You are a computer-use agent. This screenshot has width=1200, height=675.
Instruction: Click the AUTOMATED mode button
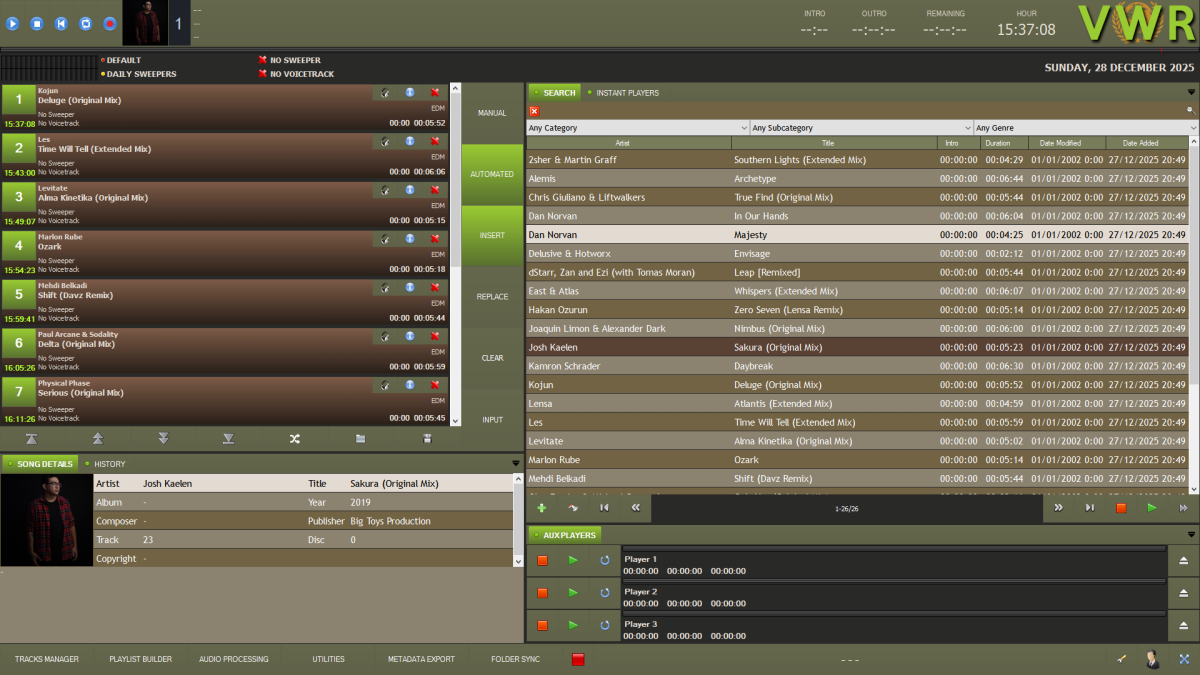point(491,173)
